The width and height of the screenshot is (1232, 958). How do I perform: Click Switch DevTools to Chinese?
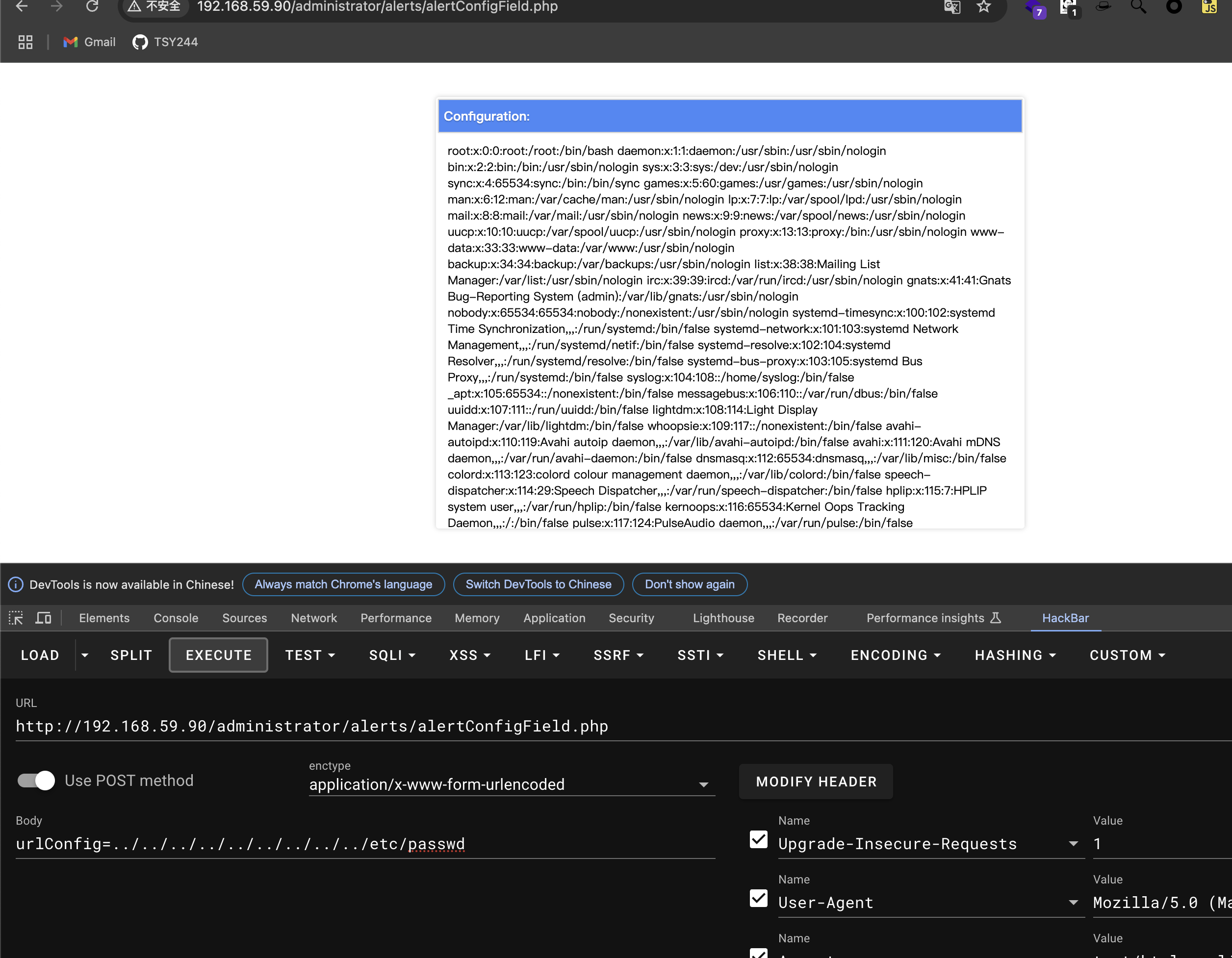click(538, 584)
